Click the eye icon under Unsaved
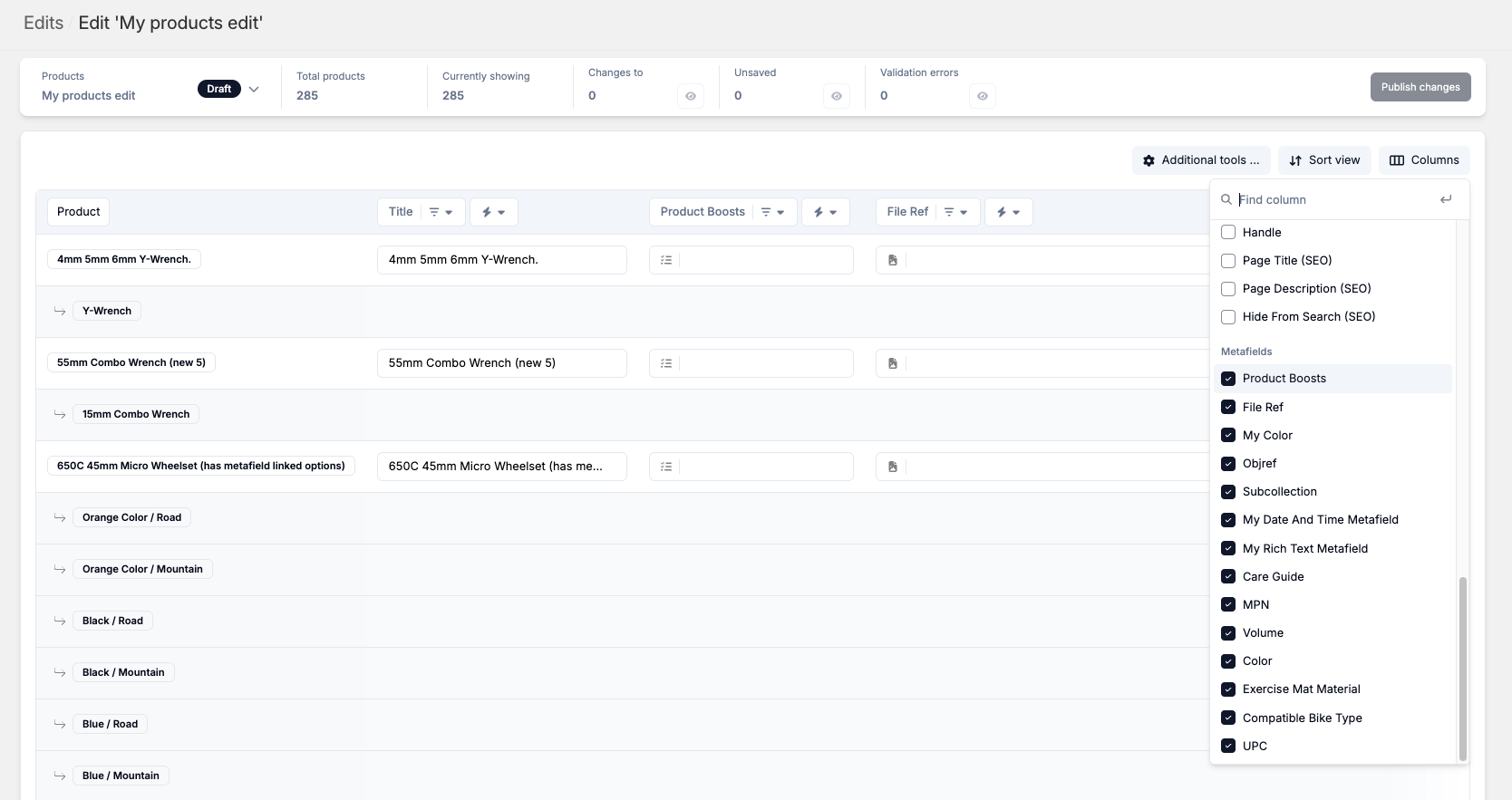This screenshot has width=1512, height=800. pyautogui.click(x=836, y=96)
